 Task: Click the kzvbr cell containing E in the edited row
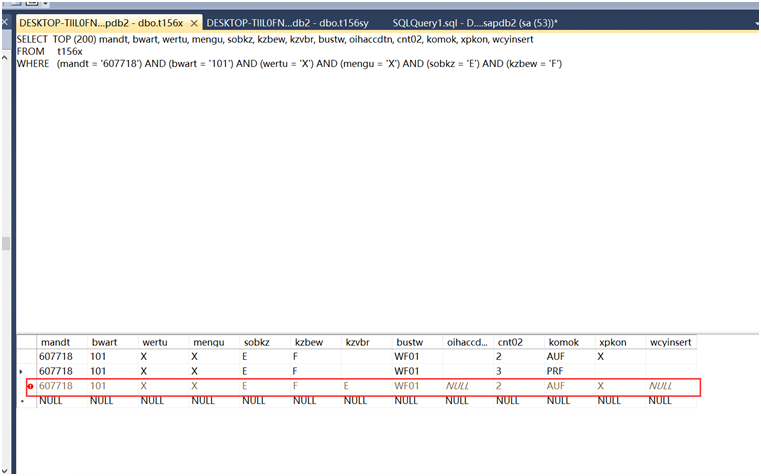366,386
